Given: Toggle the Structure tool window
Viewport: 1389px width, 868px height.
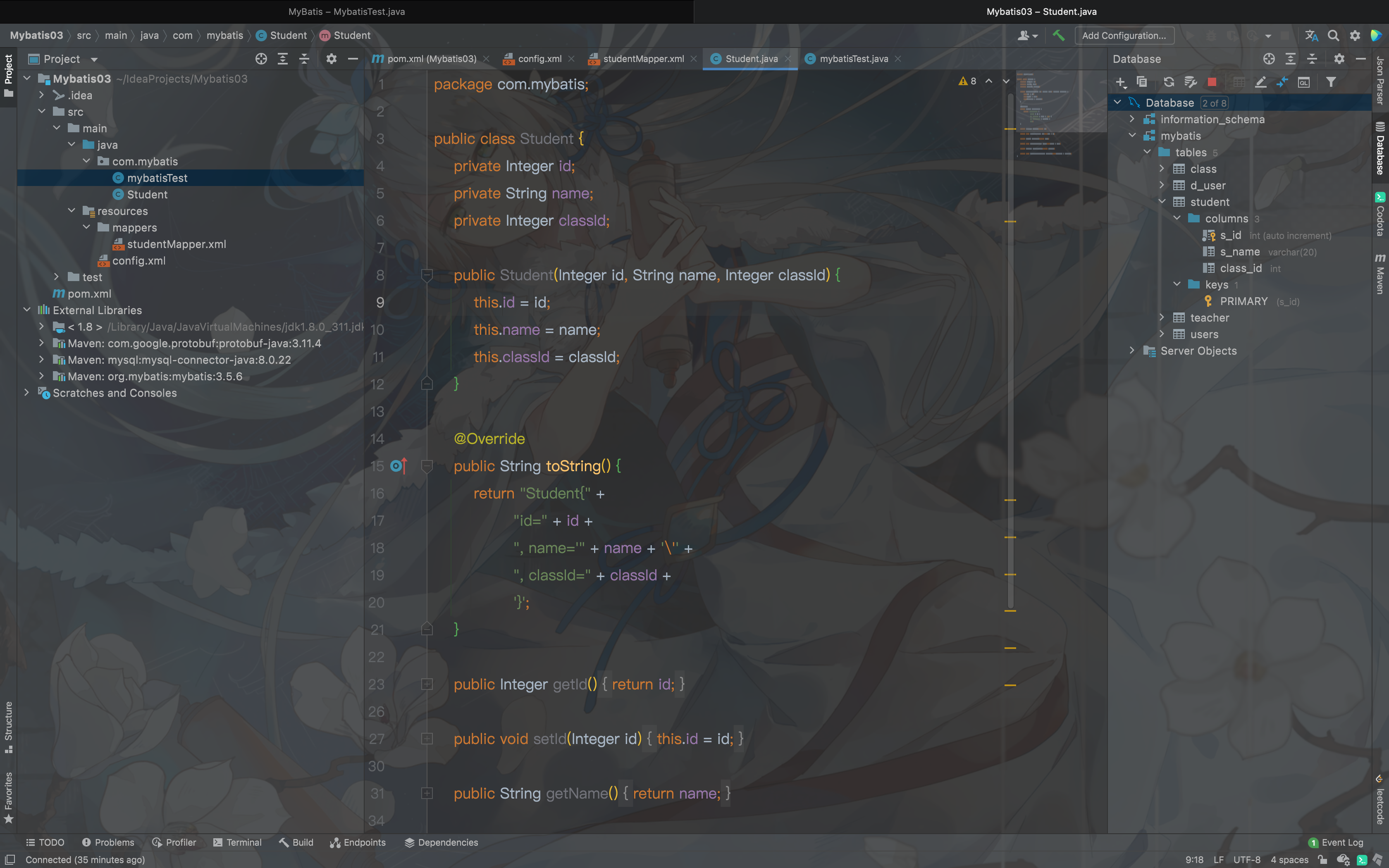Looking at the screenshot, I should click(9, 726).
